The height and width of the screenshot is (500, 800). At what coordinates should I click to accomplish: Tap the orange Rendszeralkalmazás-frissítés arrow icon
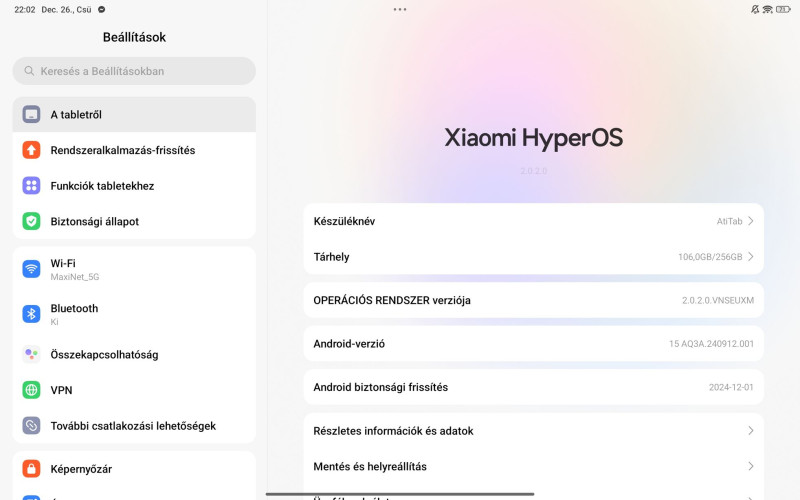pos(31,150)
